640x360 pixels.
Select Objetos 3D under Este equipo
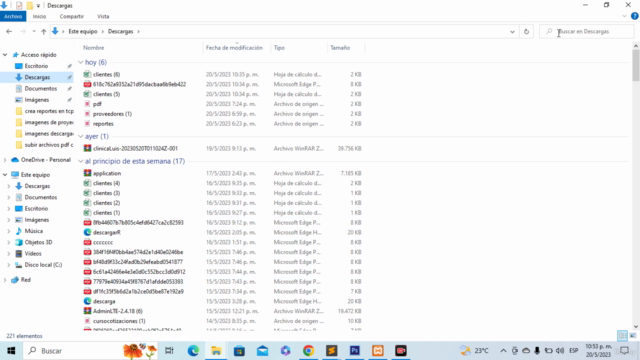pyautogui.click(x=38, y=242)
